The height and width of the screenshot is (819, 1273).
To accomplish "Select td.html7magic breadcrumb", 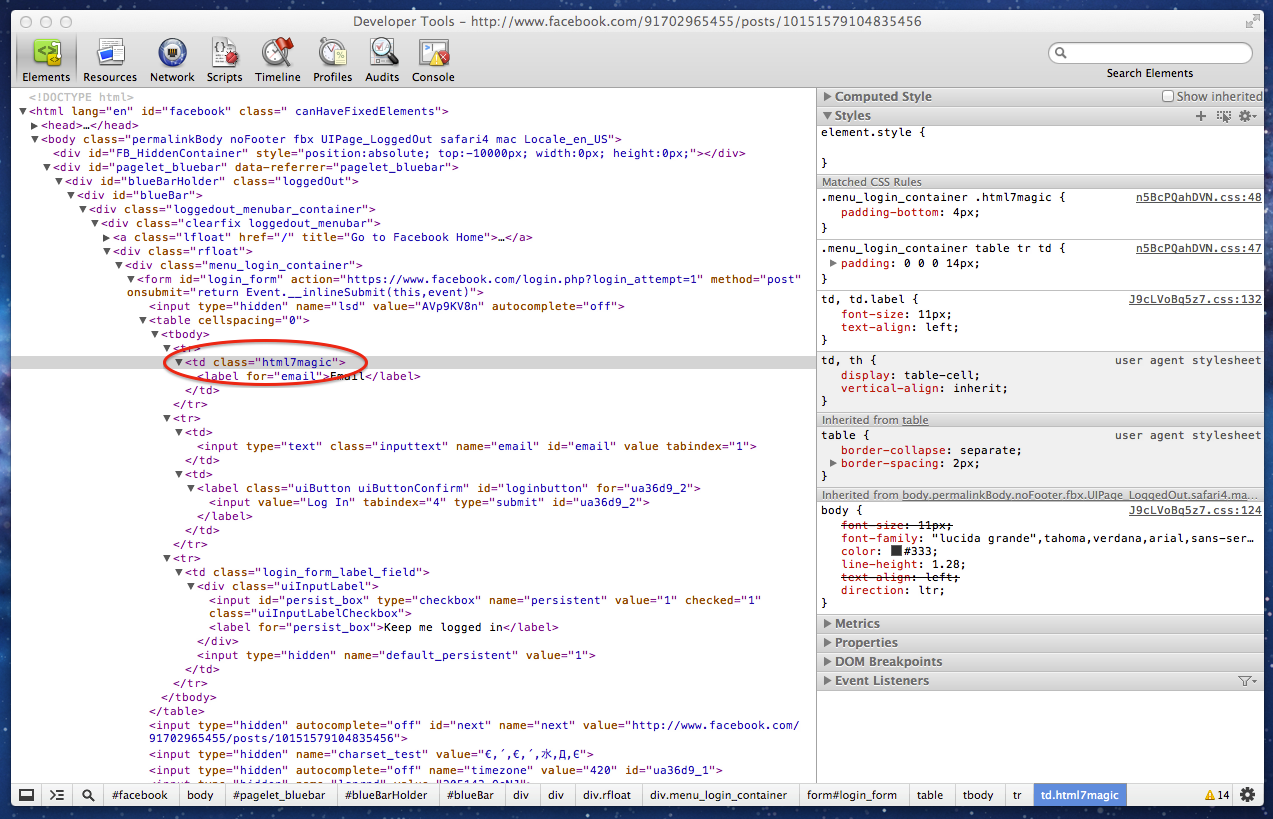I will click(1079, 795).
